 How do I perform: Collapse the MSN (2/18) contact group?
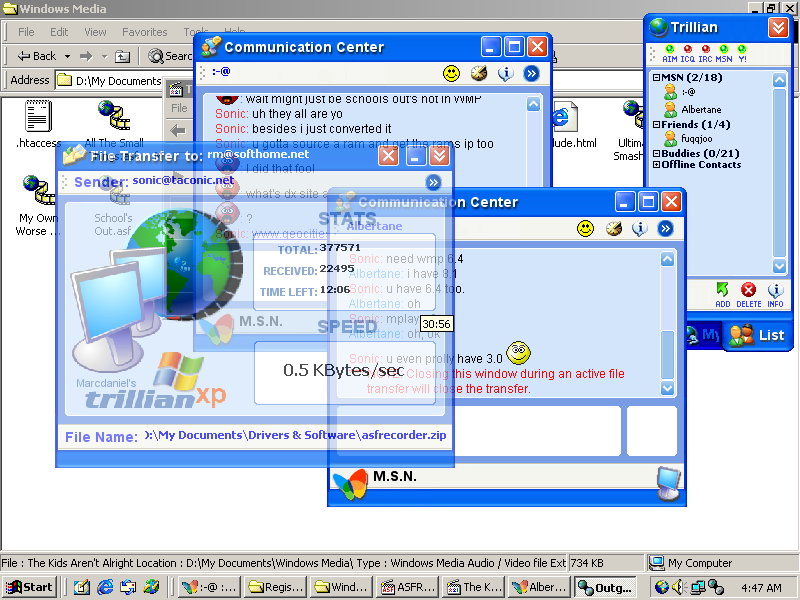(x=657, y=77)
